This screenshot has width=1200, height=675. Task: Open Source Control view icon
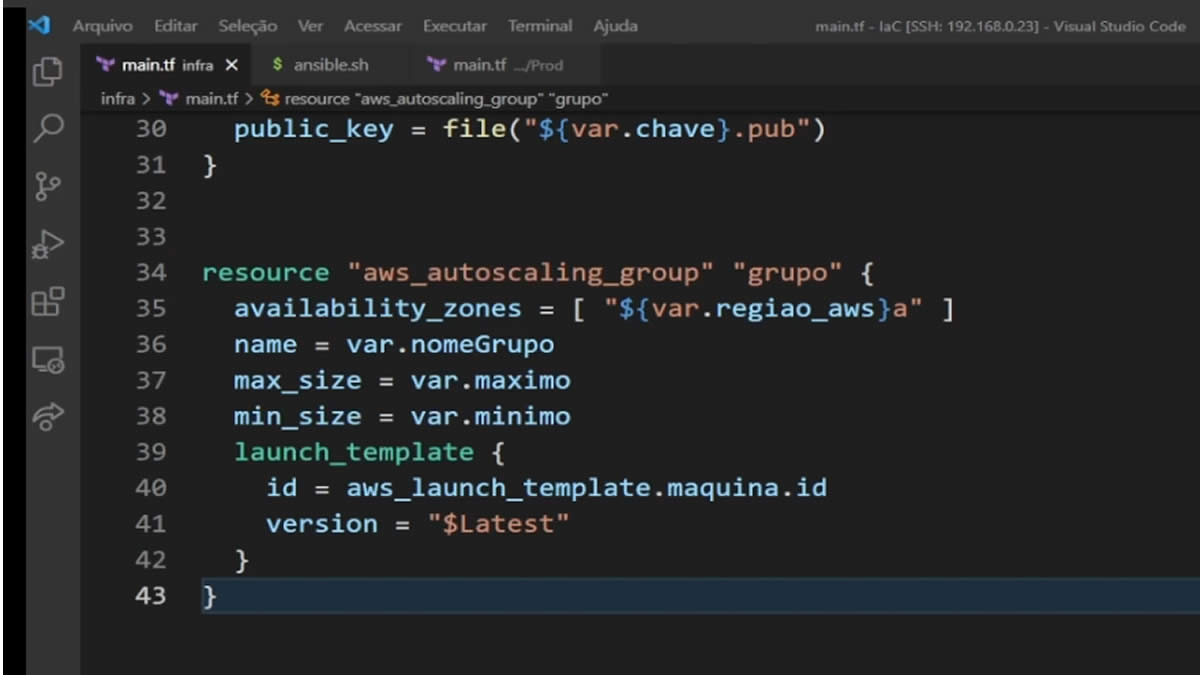click(48, 186)
